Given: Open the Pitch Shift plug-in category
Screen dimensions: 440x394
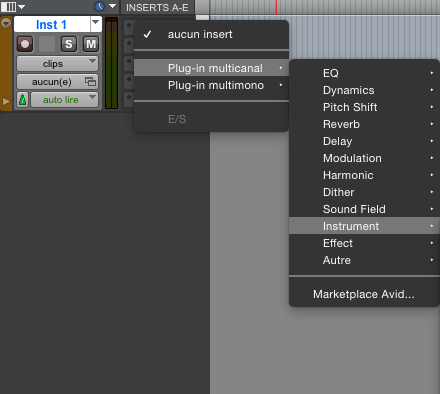Looking at the screenshot, I should 364,107.
